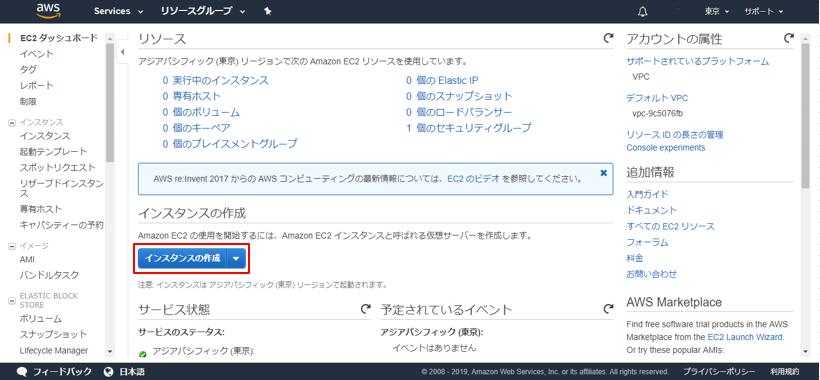
Task: Open the インスタンスの作成 dropdown arrow
Action: click(x=236, y=258)
